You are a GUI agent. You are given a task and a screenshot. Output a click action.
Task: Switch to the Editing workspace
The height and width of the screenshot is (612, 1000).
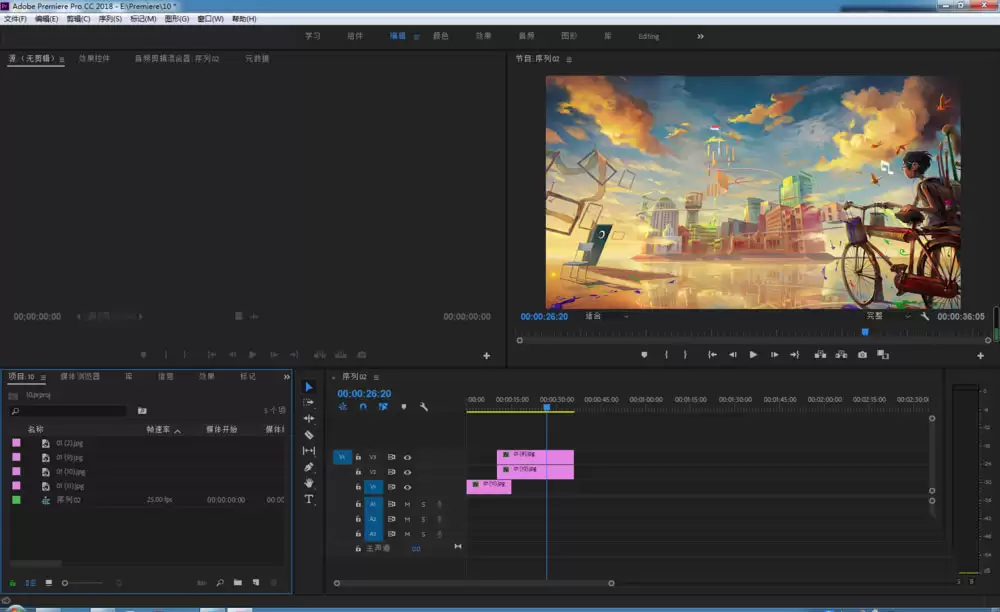[x=649, y=36]
